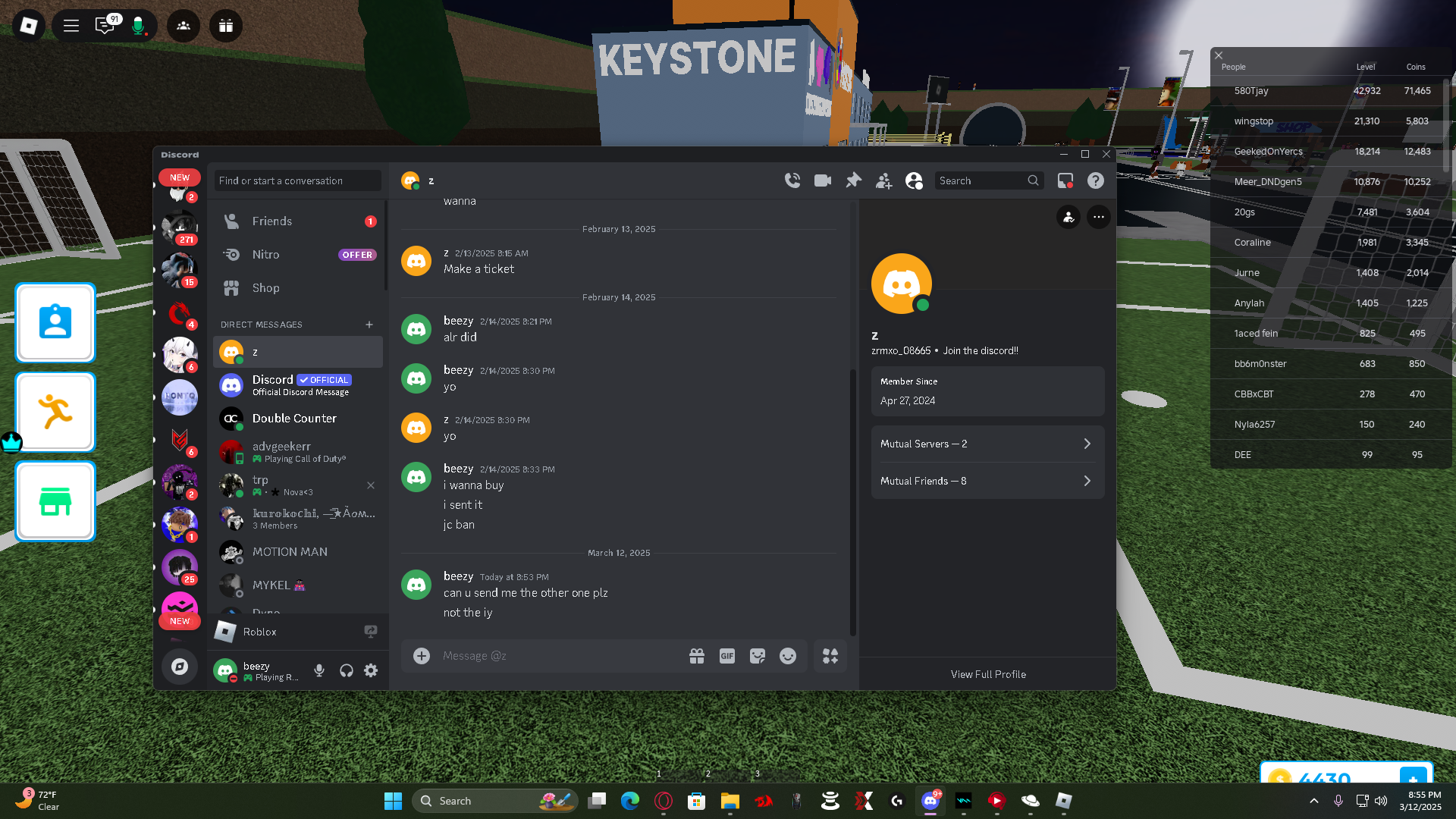
Task: Open the kurokochi group chat
Action: (x=299, y=519)
